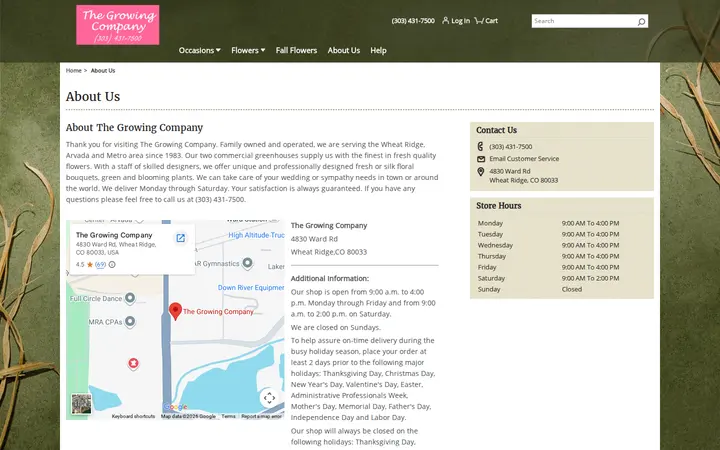The image size is (720, 450).
Task: Click the Down River Equipment map label
Action: point(251,287)
